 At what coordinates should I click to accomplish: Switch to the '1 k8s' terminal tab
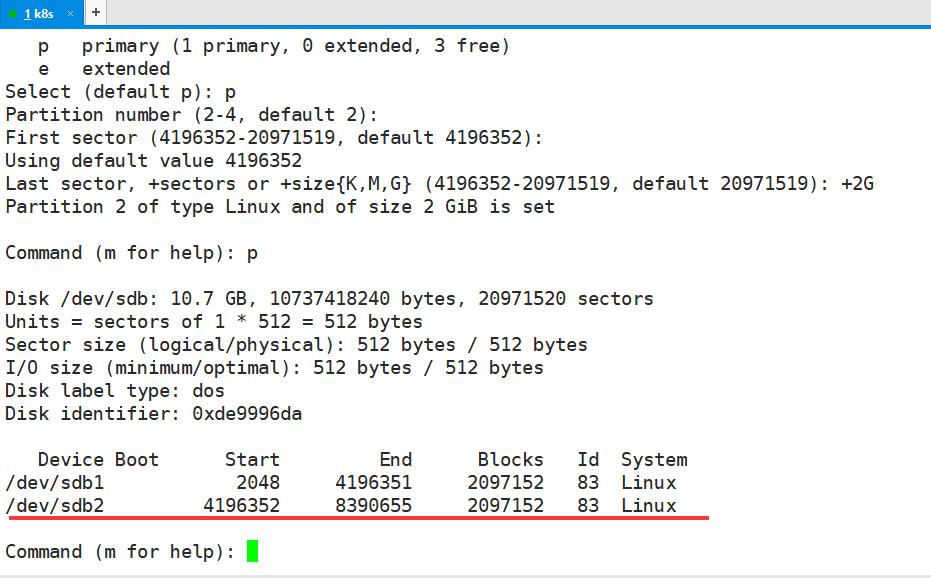pos(38,14)
